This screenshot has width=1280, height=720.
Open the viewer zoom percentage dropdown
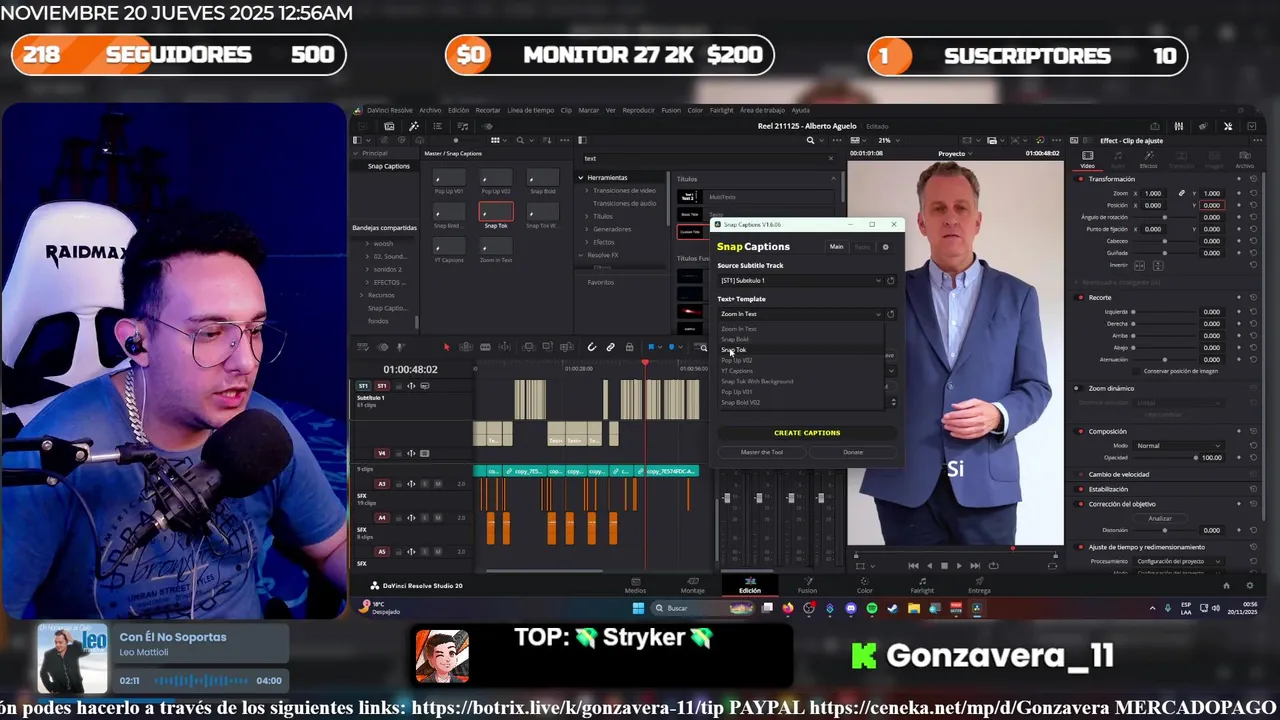pyautogui.click(x=887, y=141)
